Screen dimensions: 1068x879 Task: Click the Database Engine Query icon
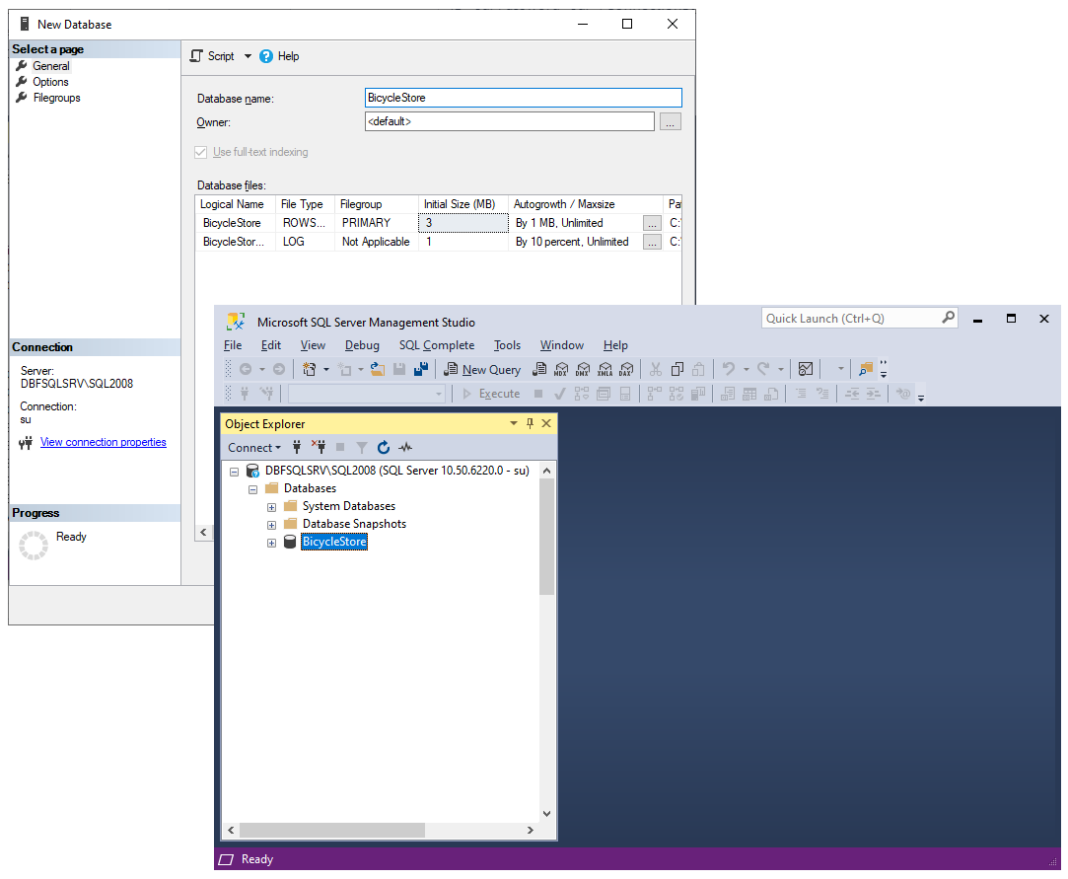point(539,369)
